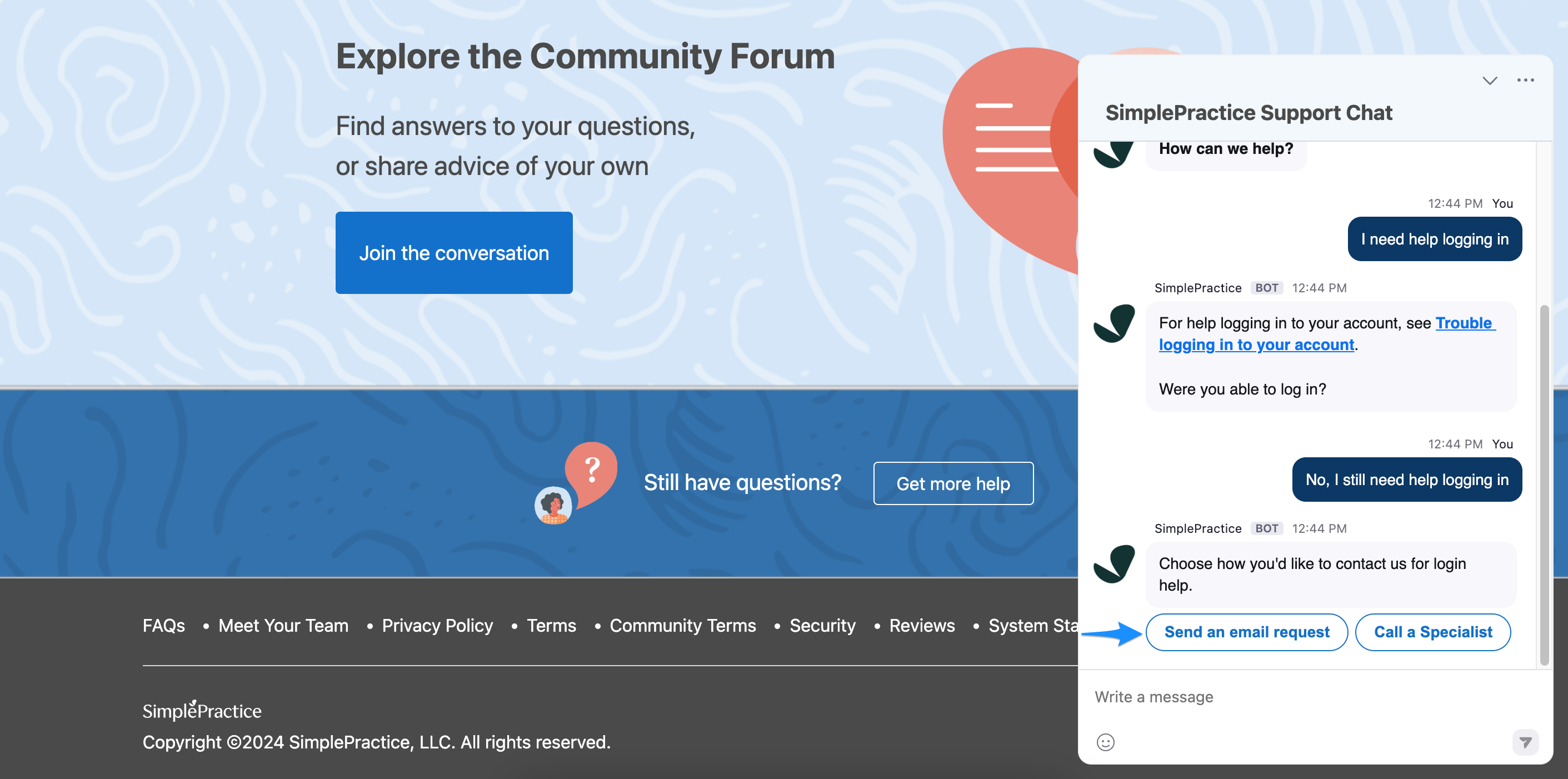Open the Community Terms footer menu
1568x779 pixels.
682,625
